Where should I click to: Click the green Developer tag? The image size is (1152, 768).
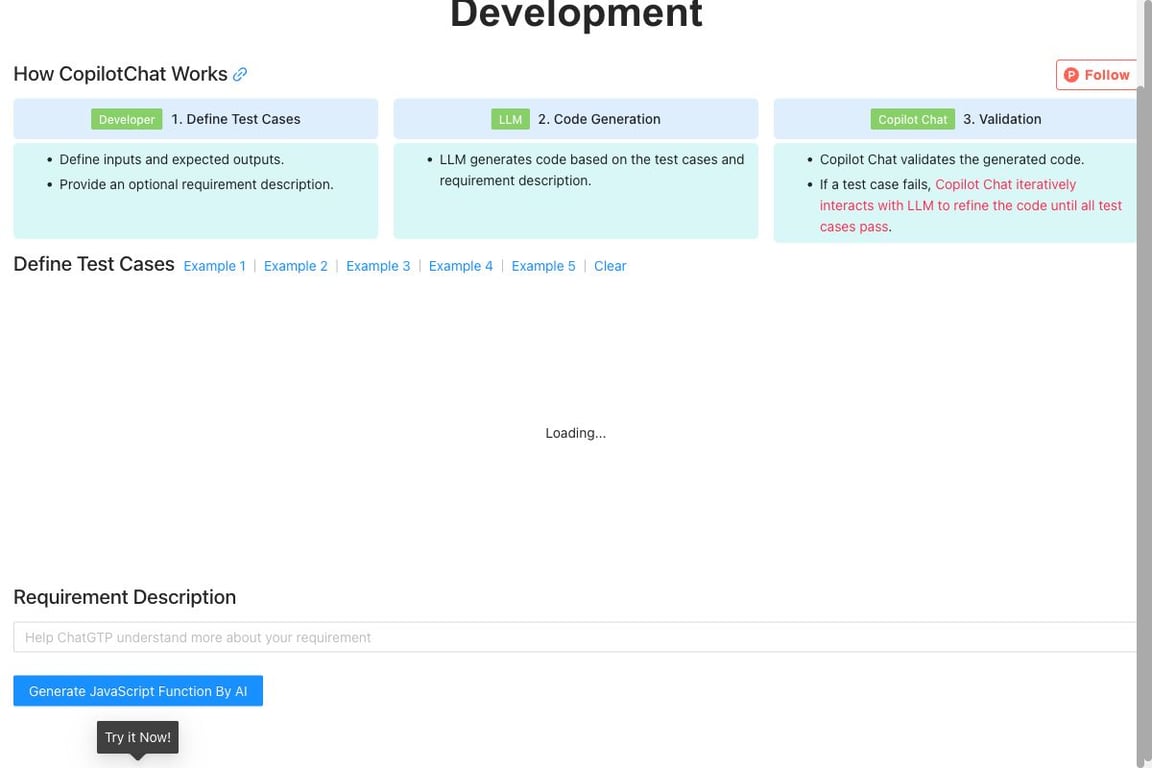[x=126, y=119]
